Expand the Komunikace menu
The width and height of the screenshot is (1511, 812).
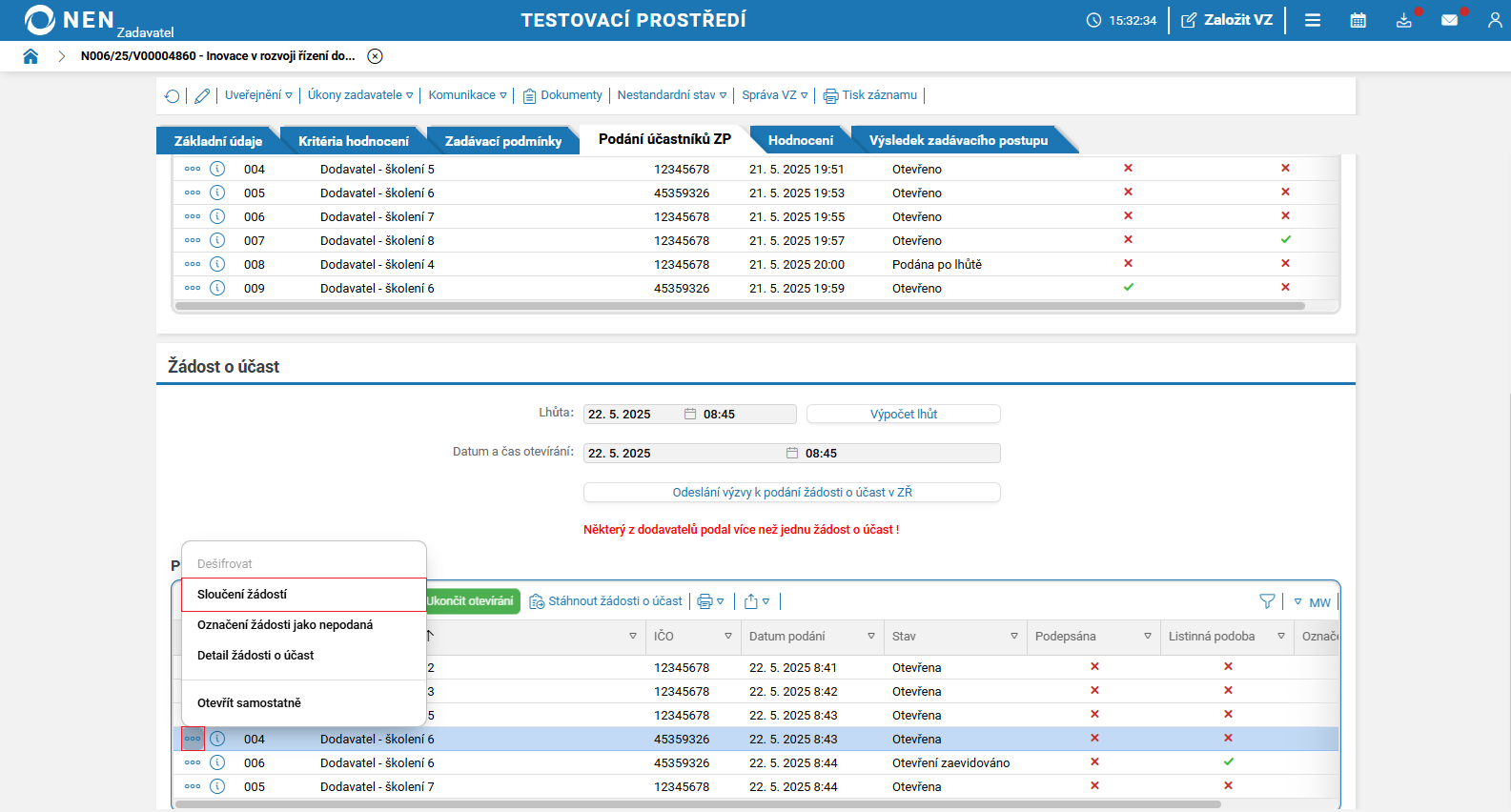(468, 95)
